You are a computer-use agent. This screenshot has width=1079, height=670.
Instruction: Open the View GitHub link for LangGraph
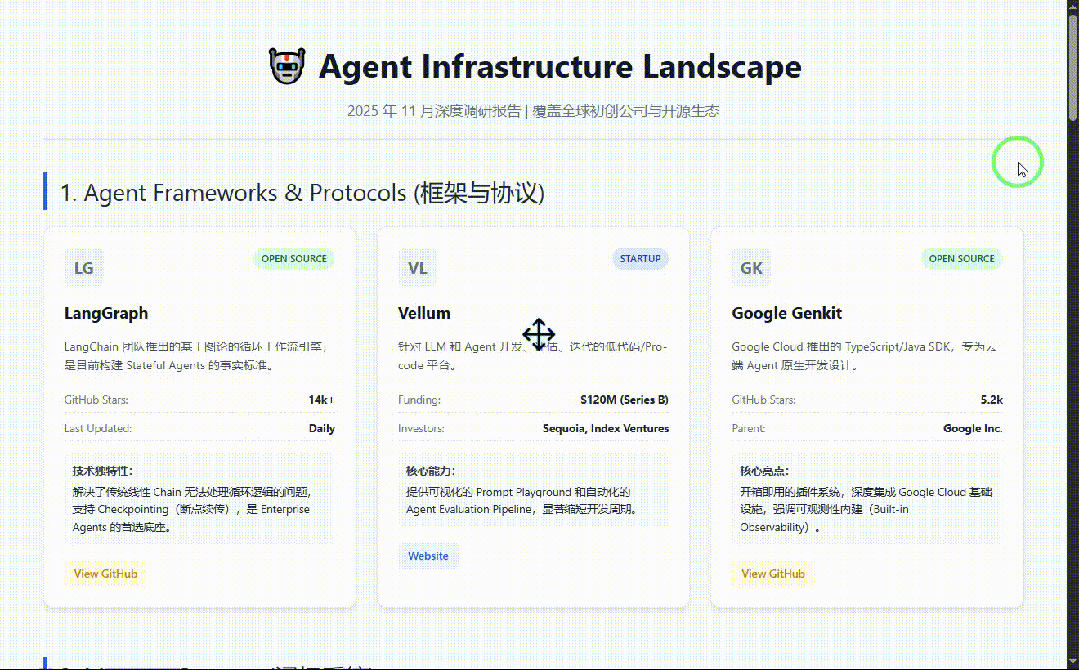click(x=105, y=574)
